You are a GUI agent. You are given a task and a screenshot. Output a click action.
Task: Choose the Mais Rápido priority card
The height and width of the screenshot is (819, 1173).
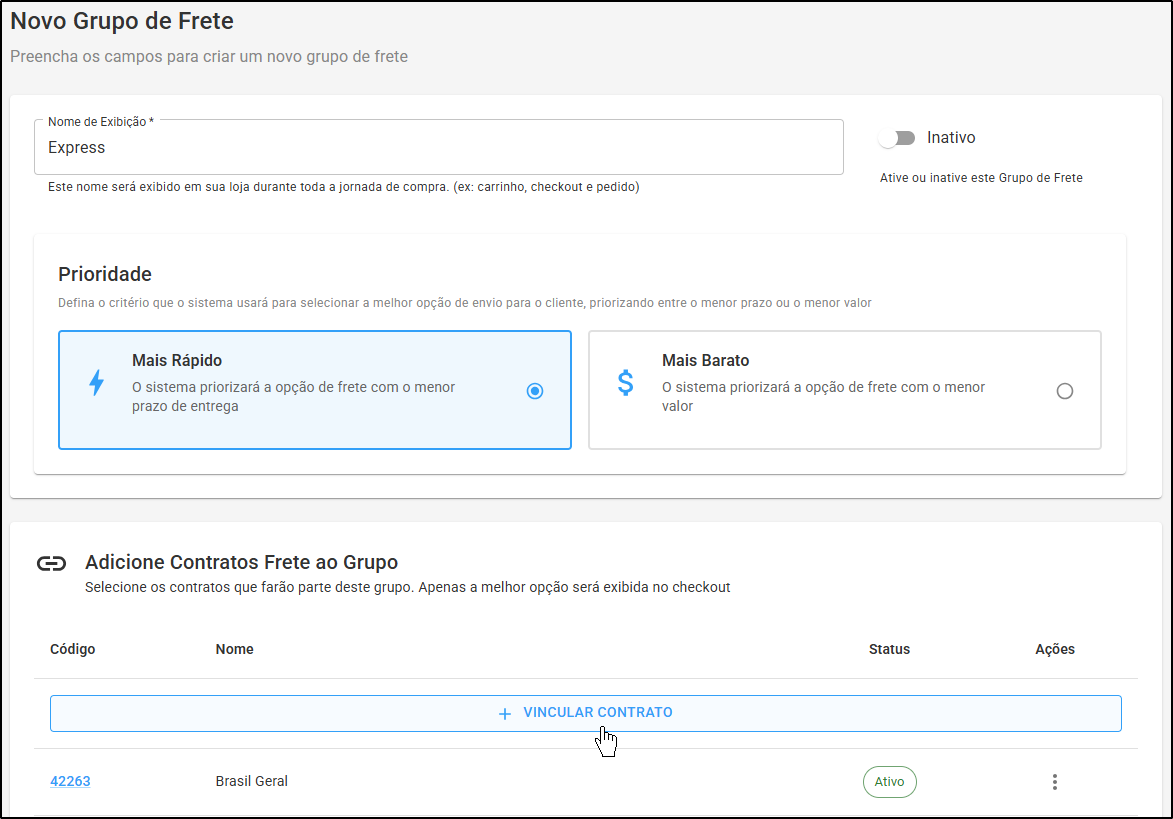315,390
